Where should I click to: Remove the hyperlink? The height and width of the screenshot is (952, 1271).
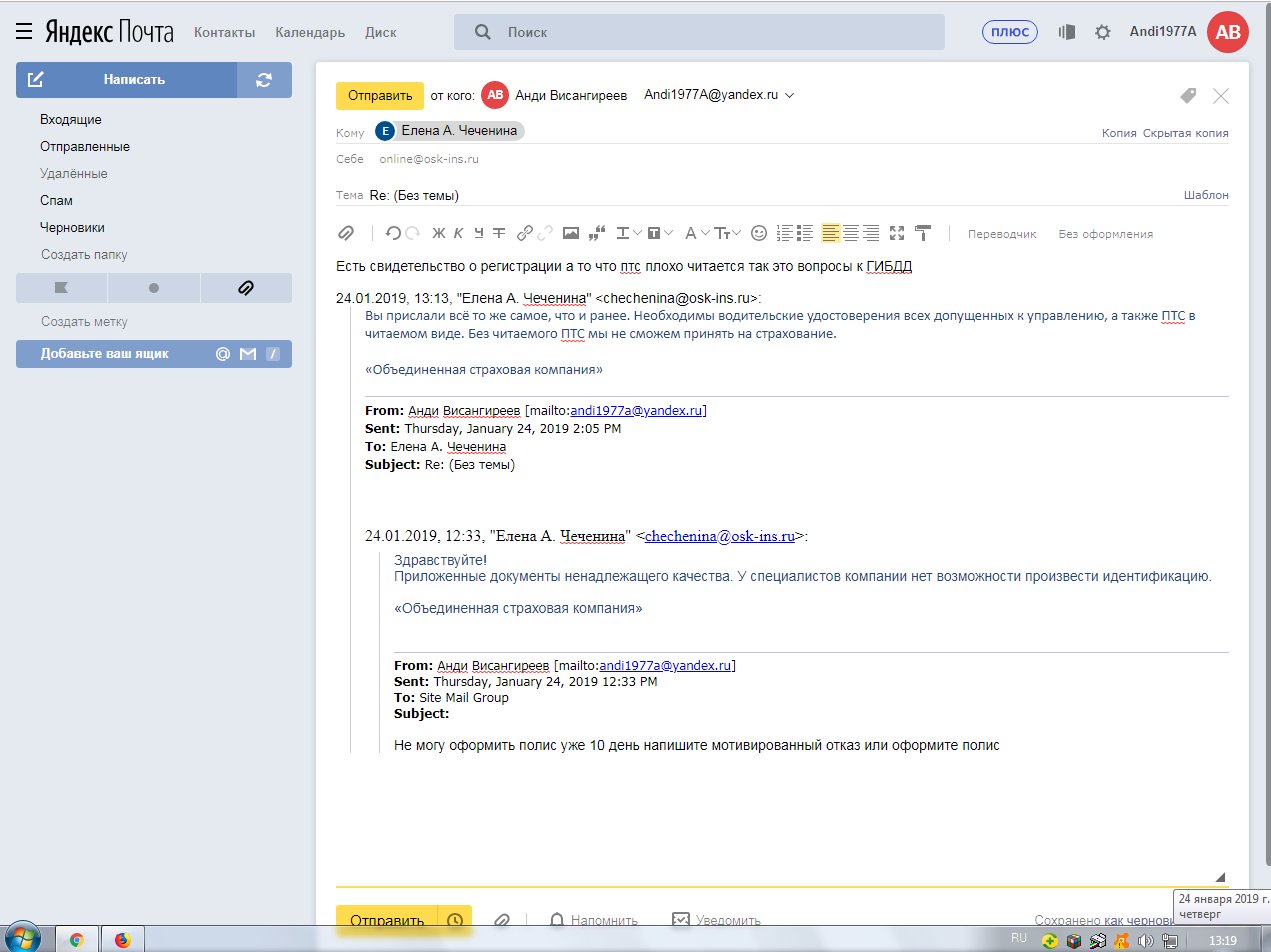(x=545, y=233)
